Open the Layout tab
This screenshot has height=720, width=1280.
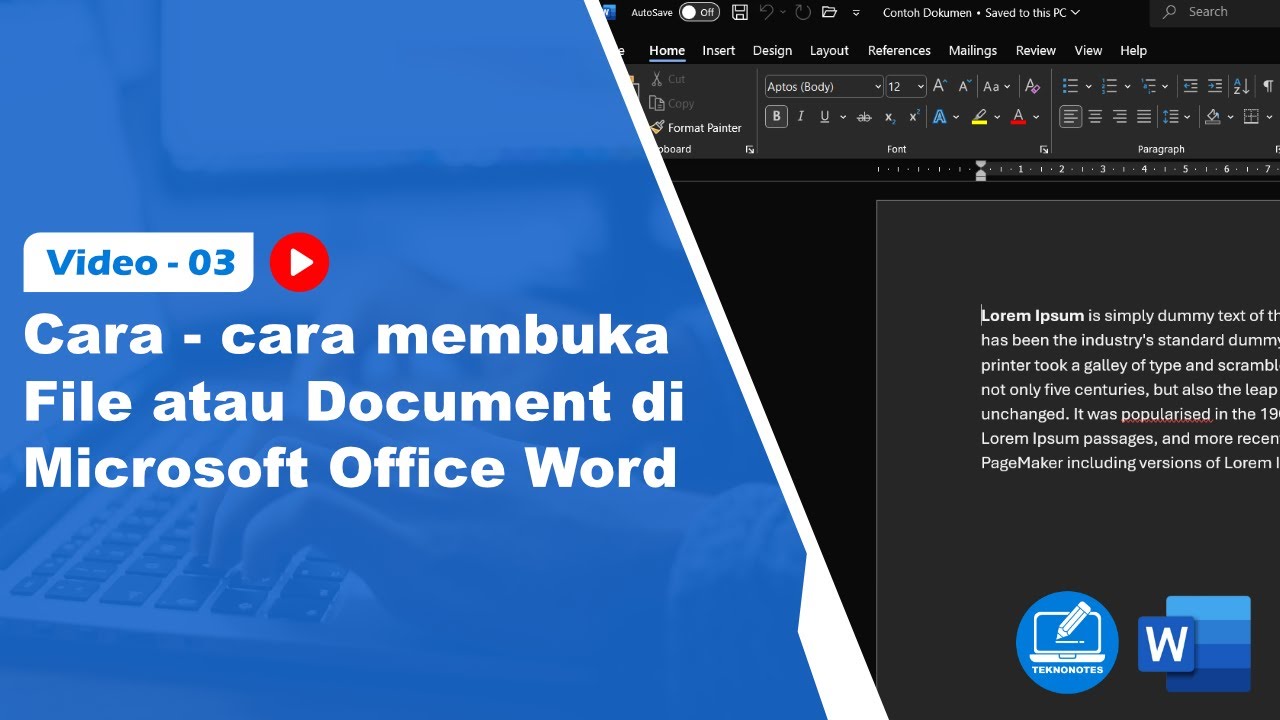[x=829, y=50]
